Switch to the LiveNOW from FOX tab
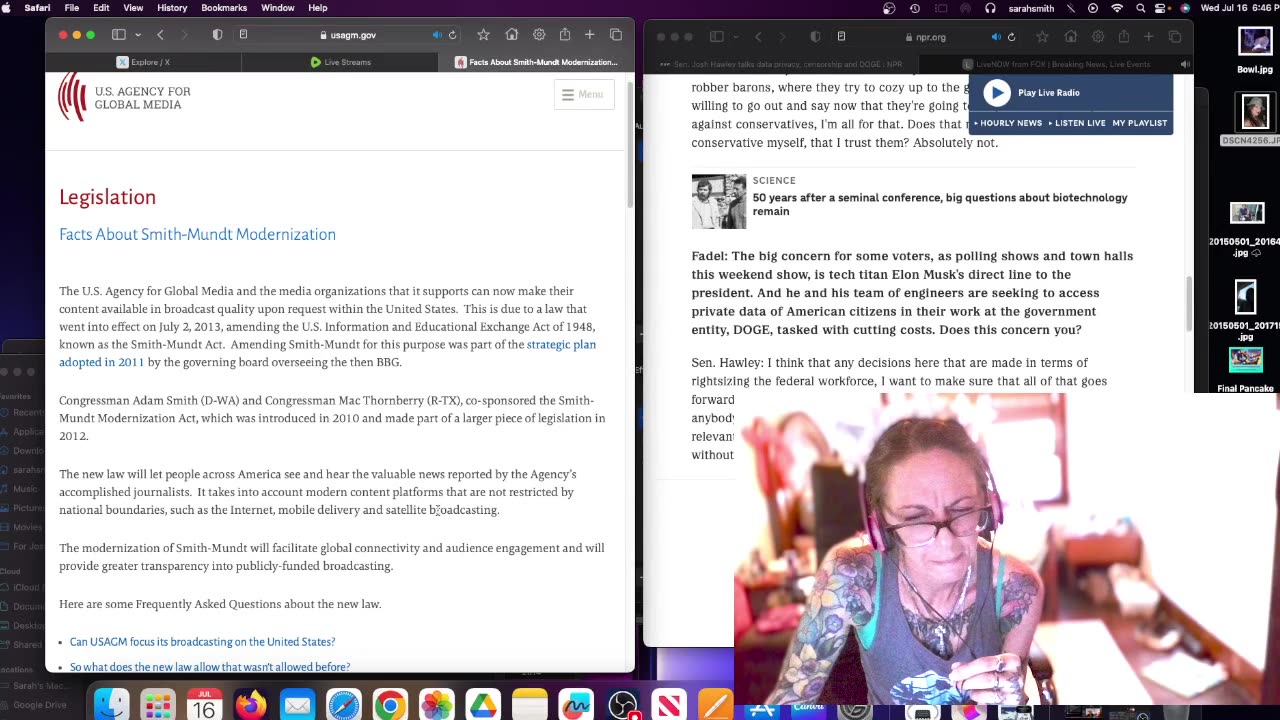This screenshot has height=720, width=1280. [1056, 64]
